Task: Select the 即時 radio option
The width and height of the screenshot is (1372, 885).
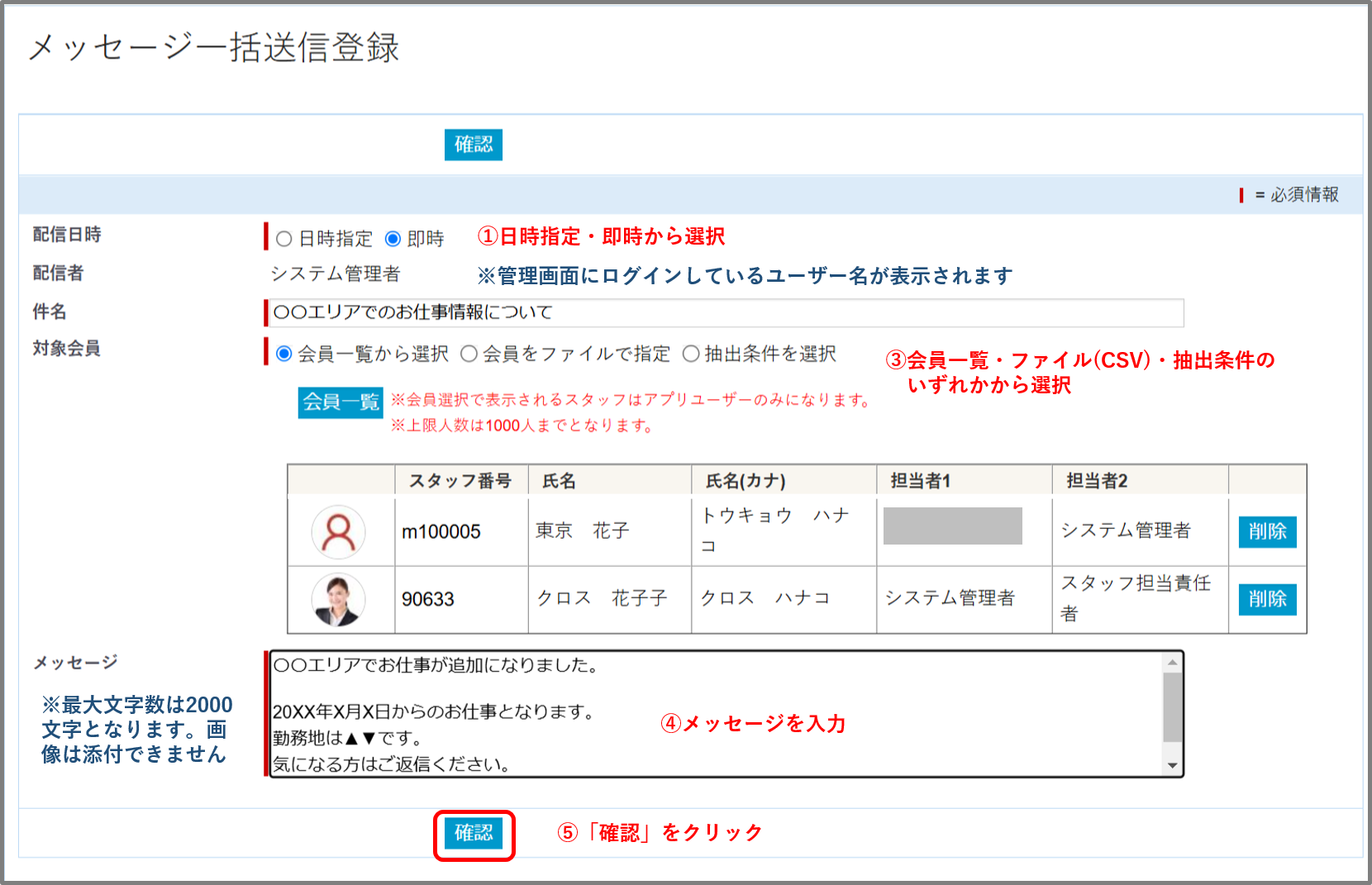Action: tap(393, 239)
